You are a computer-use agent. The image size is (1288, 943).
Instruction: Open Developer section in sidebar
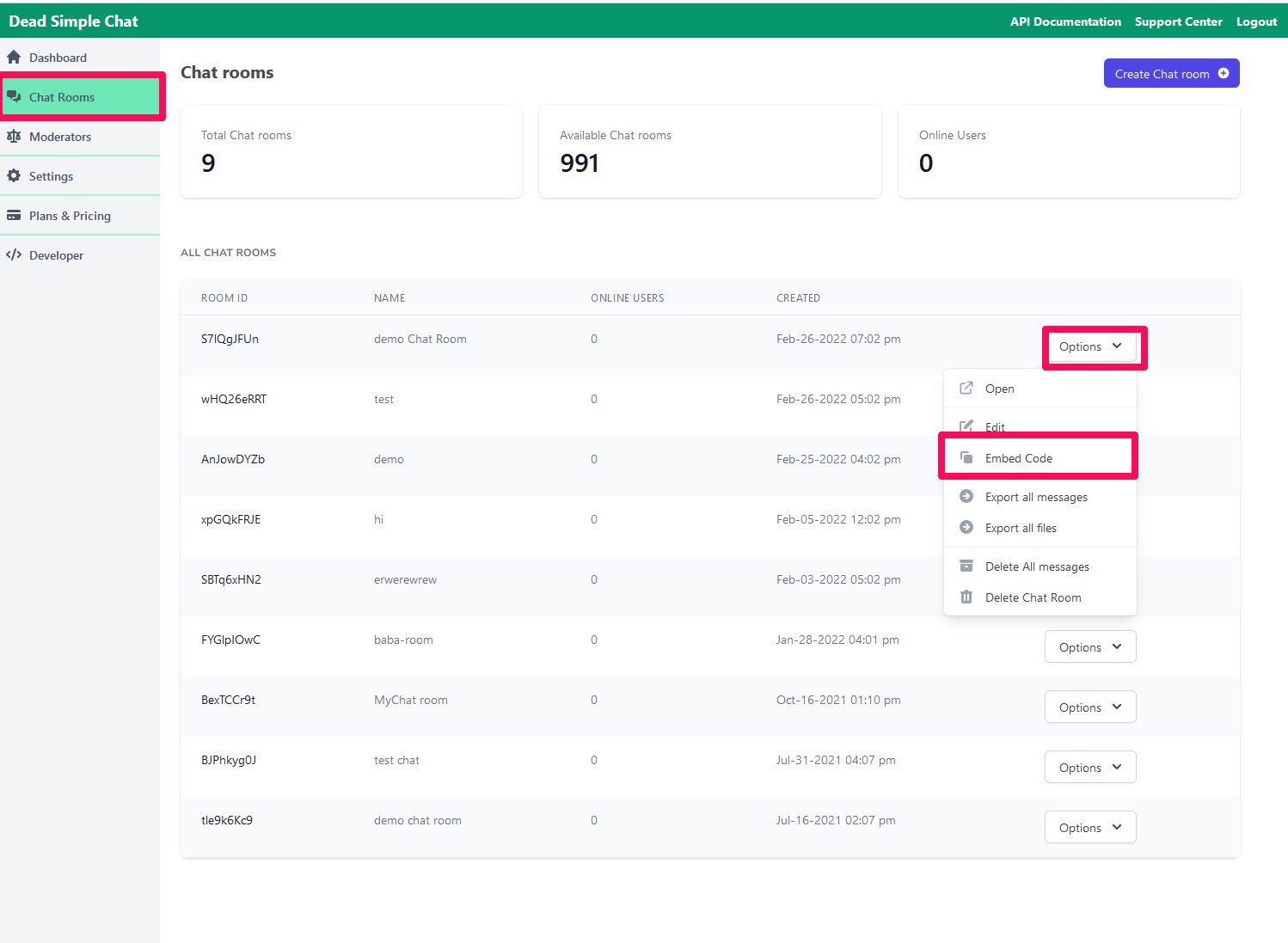pos(80,255)
